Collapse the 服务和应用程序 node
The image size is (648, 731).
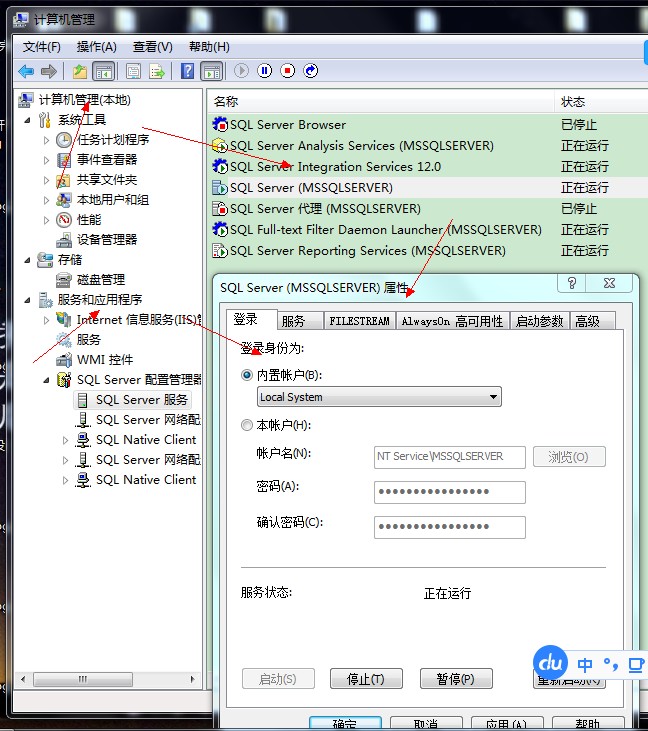click(x=28, y=300)
